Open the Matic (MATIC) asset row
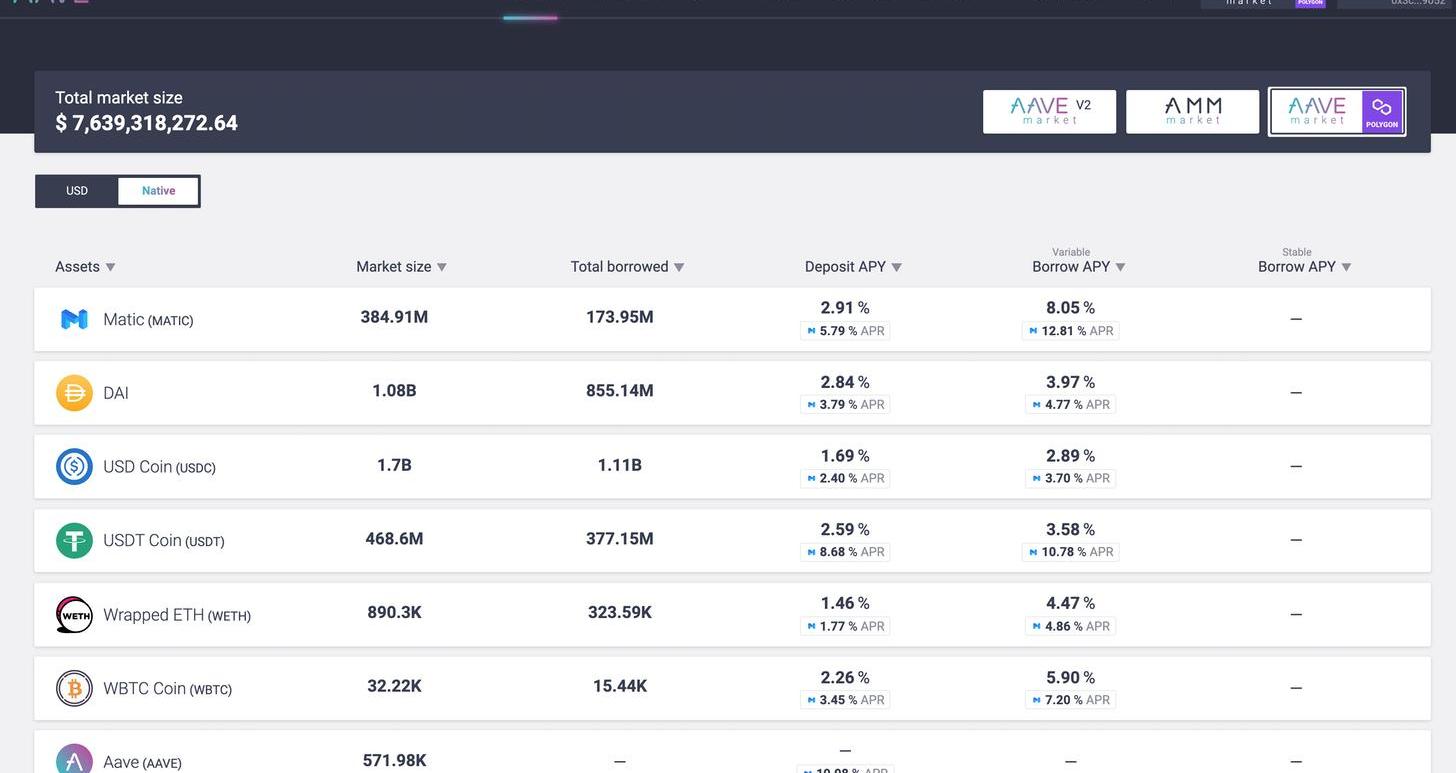Screen dimensions: 1456x773 tap(148, 319)
